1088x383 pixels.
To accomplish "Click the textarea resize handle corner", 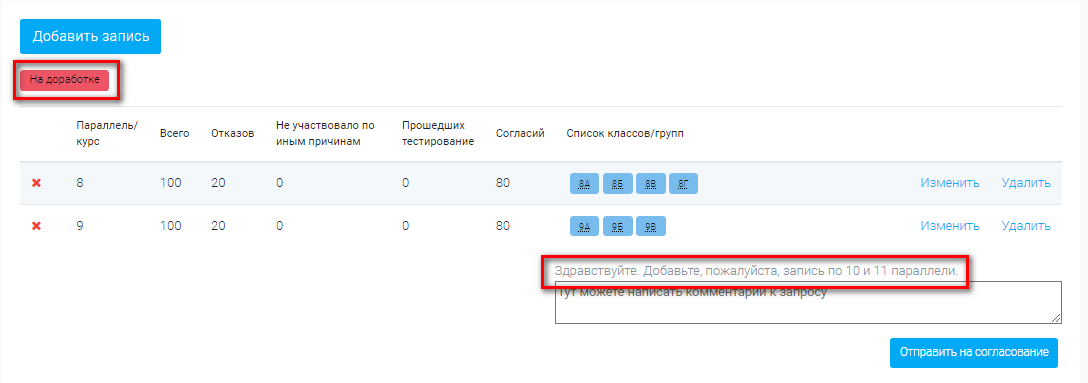I will point(1057,318).
